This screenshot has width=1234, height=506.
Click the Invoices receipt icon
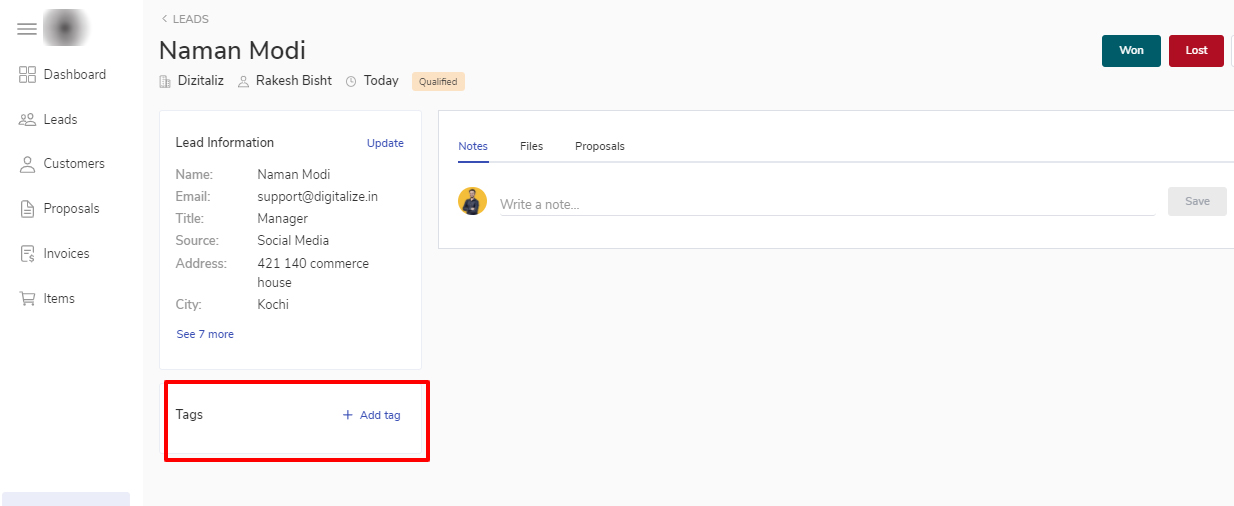coord(28,254)
